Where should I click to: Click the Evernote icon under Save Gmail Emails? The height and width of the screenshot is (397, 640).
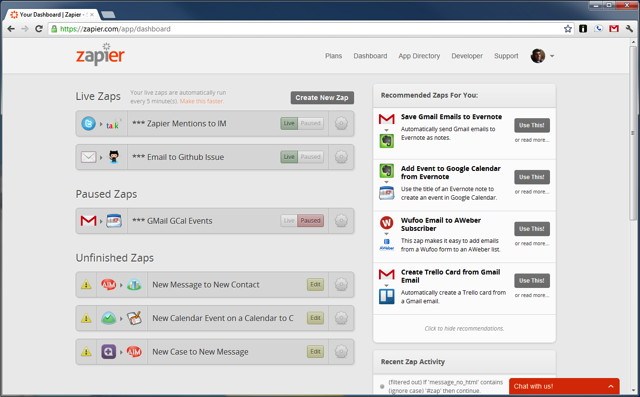coord(387,141)
